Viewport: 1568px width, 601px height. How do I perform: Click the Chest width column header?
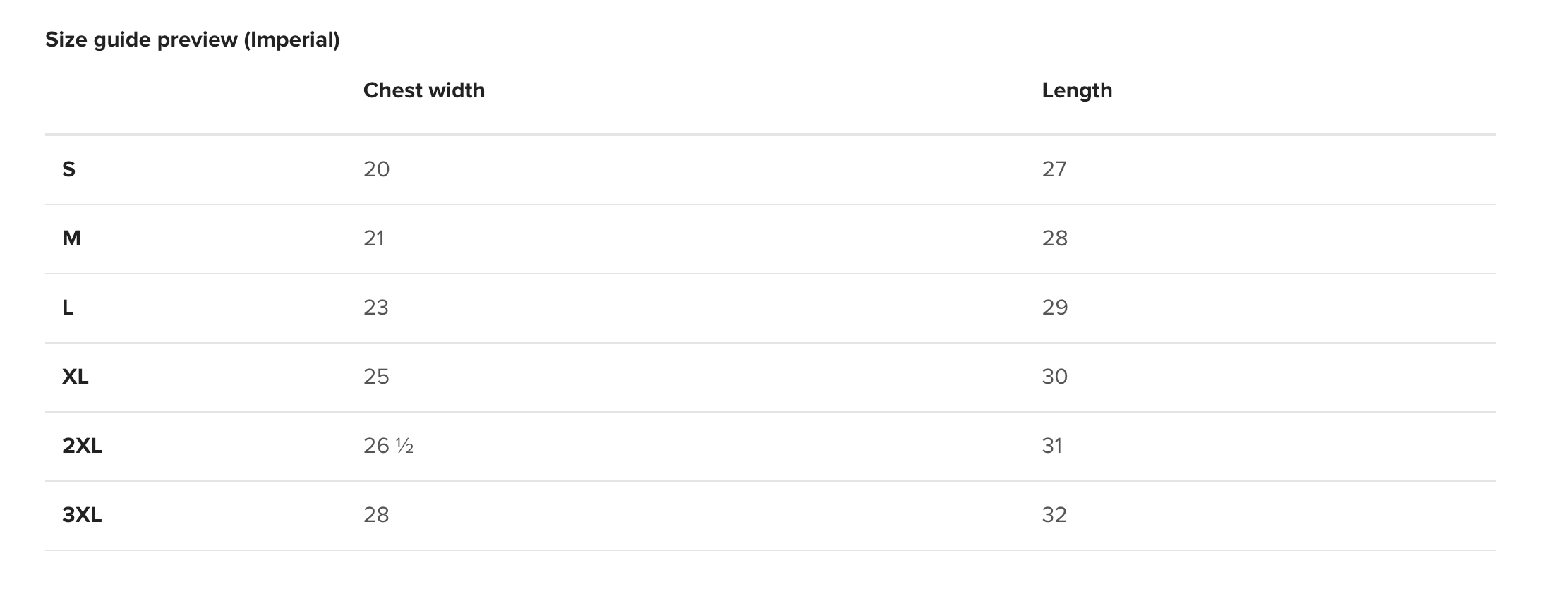(423, 90)
